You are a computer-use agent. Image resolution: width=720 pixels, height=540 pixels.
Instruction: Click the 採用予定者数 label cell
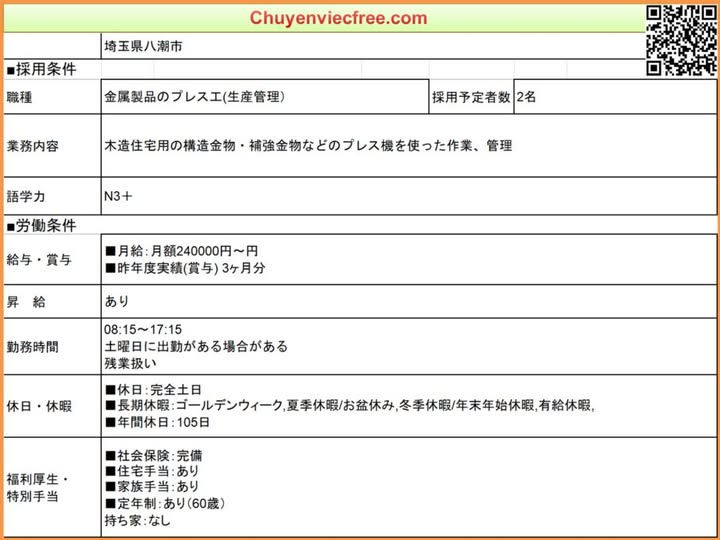tap(471, 98)
